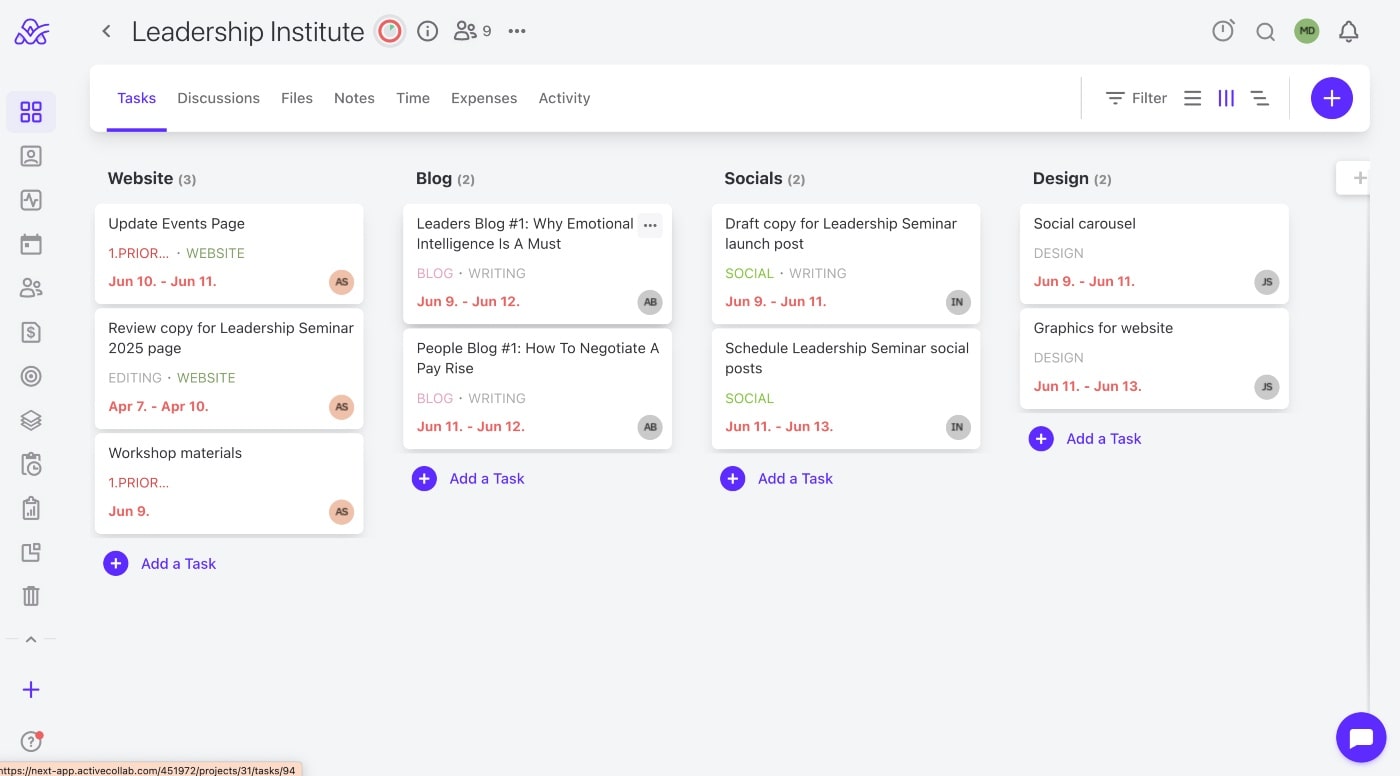Open the calendar icon in sidebar
Image resolution: width=1400 pixels, height=776 pixels.
(31, 244)
